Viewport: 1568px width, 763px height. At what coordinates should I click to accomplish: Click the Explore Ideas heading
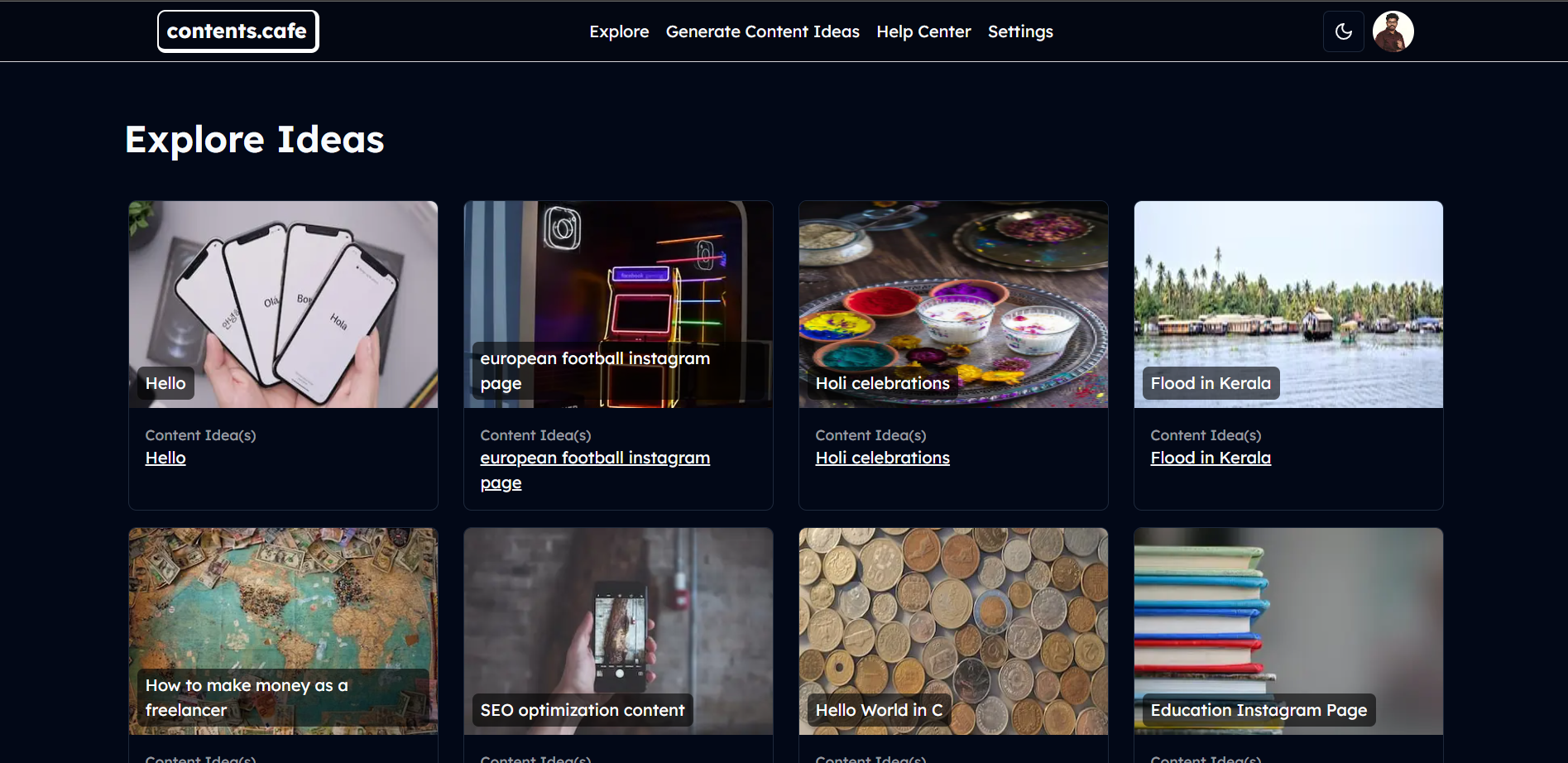pos(255,139)
